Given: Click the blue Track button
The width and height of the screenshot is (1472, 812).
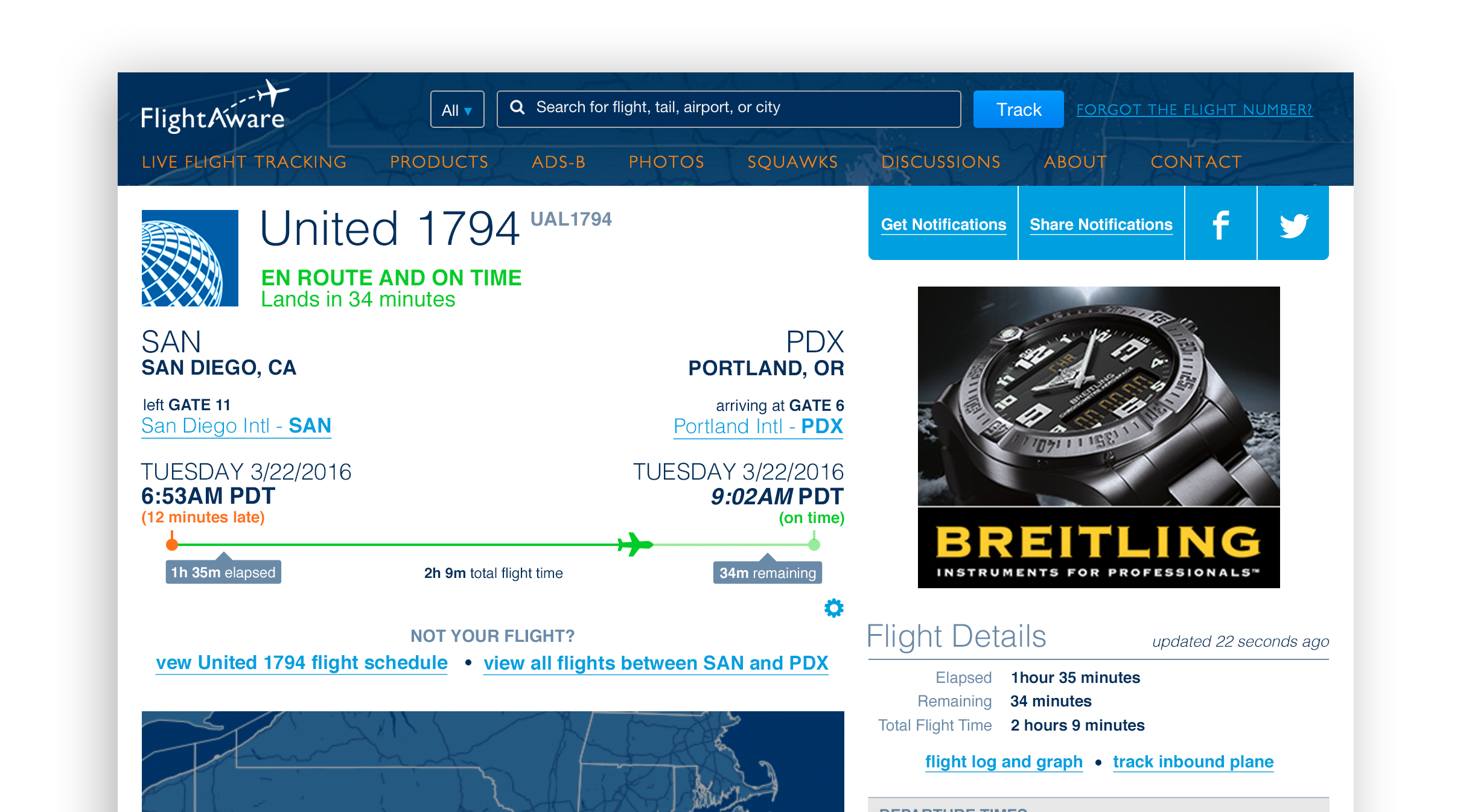Looking at the screenshot, I should [1018, 109].
